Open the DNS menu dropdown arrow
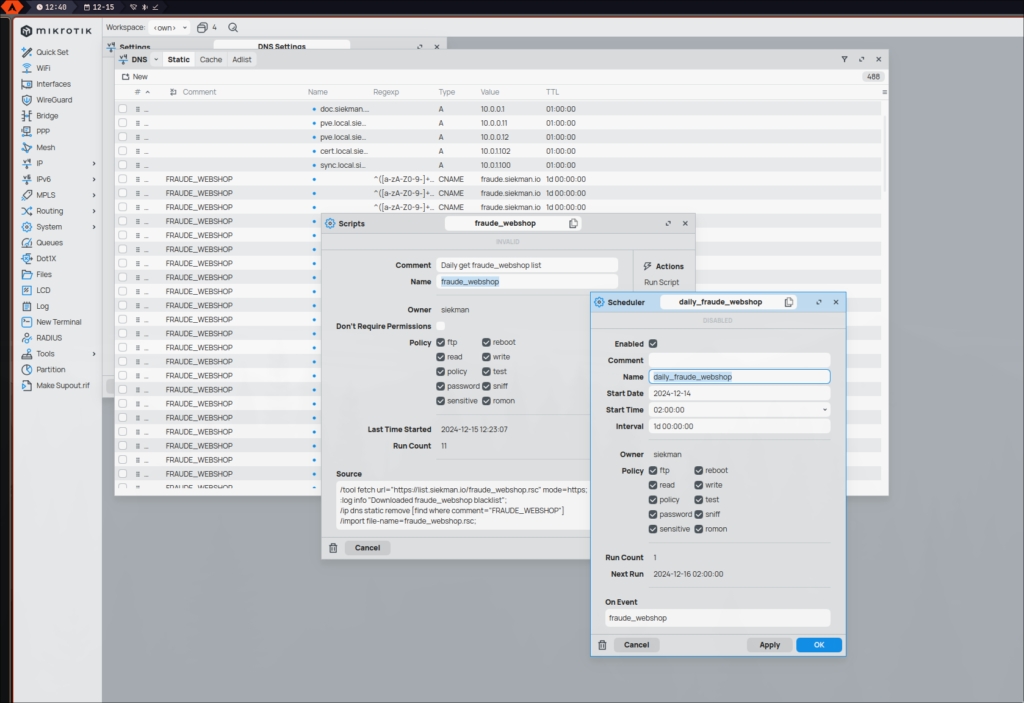The image size is (1024, 703). tap(156, 59)
